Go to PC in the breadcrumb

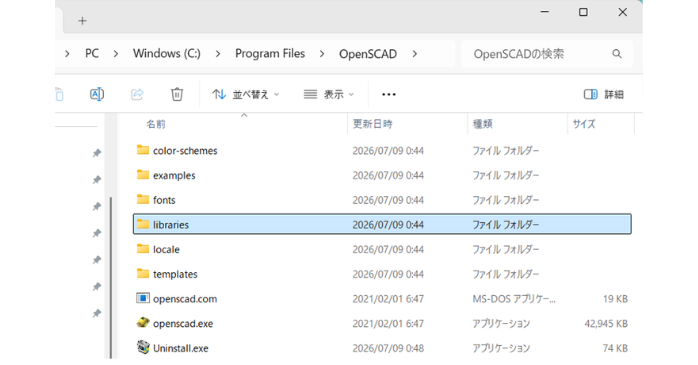(x=92, y=54)
